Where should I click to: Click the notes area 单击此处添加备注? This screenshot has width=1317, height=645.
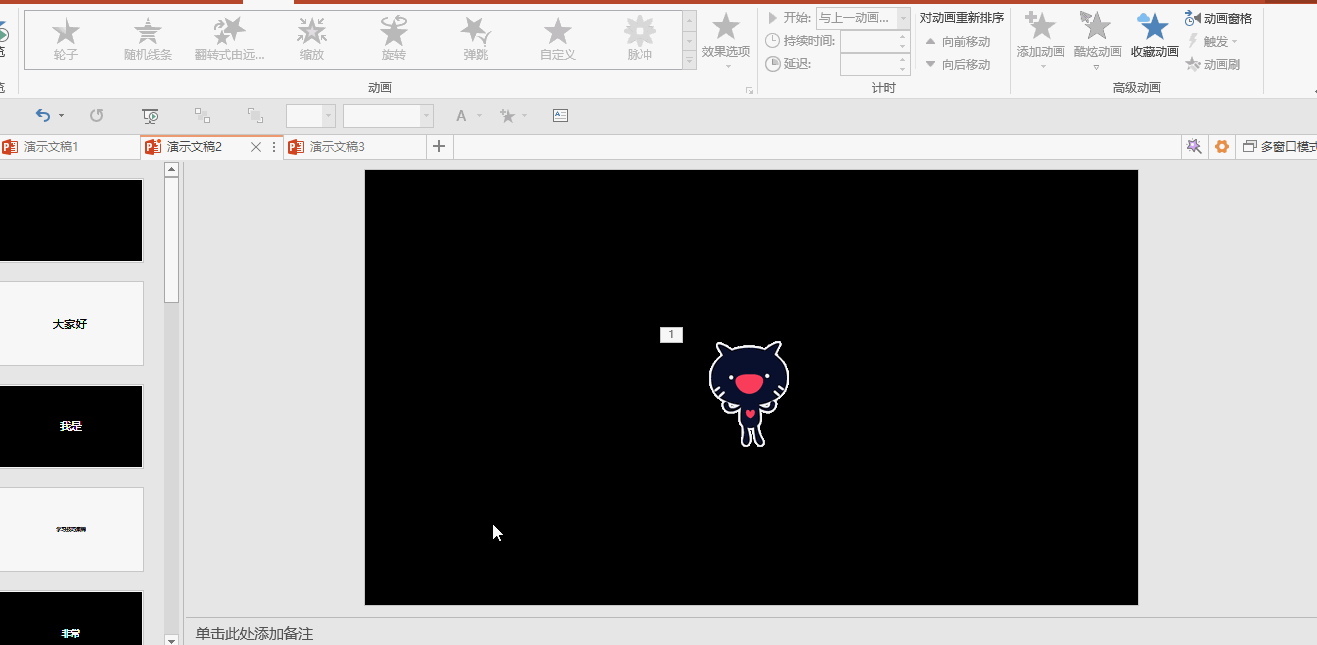(254, 634)
